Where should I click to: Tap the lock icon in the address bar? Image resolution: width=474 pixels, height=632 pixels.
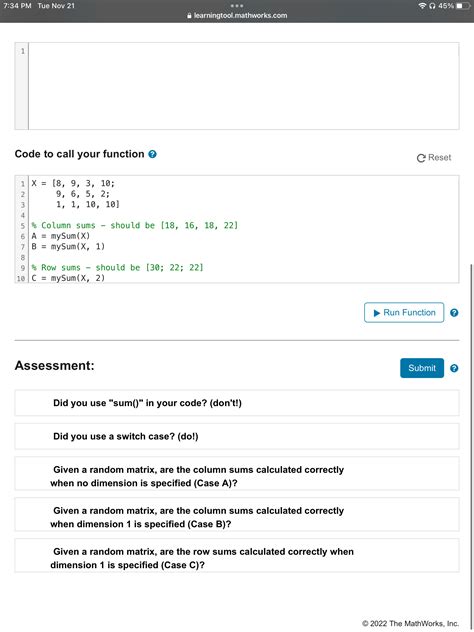(189, 16)
